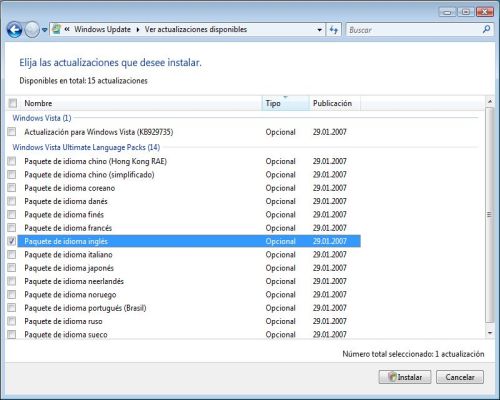Screen dimensions: 500x400
Task: Click the scroll down arrow of list
Action: [x=489, y=333]
